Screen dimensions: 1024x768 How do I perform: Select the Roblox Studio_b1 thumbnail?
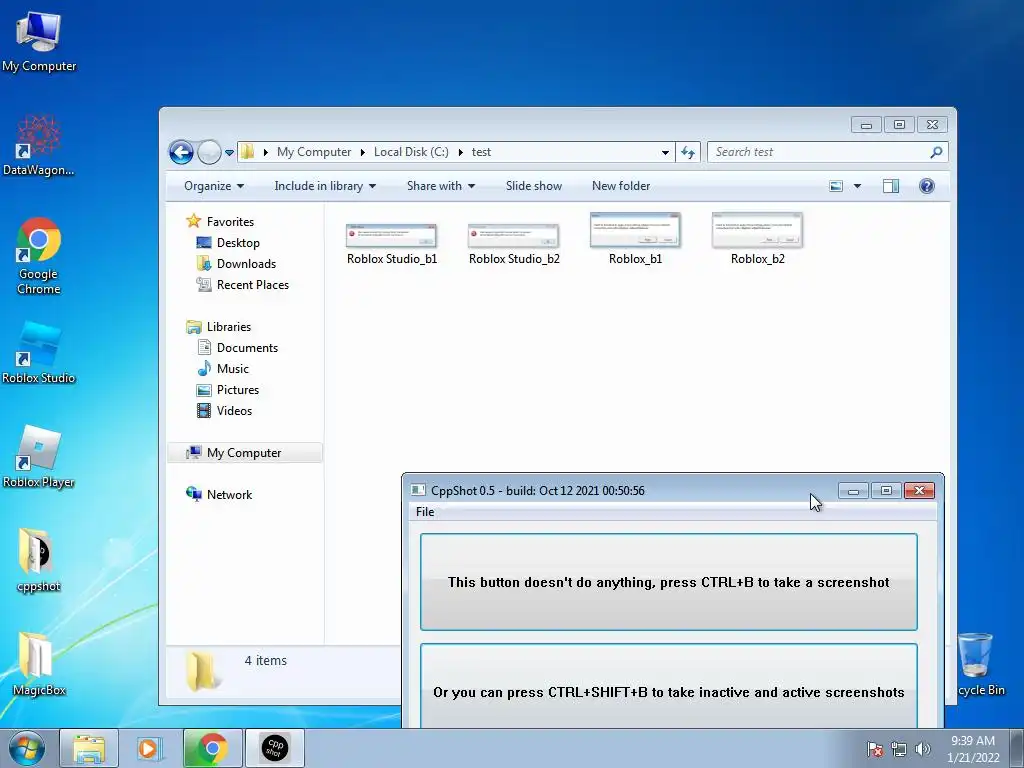392,244
